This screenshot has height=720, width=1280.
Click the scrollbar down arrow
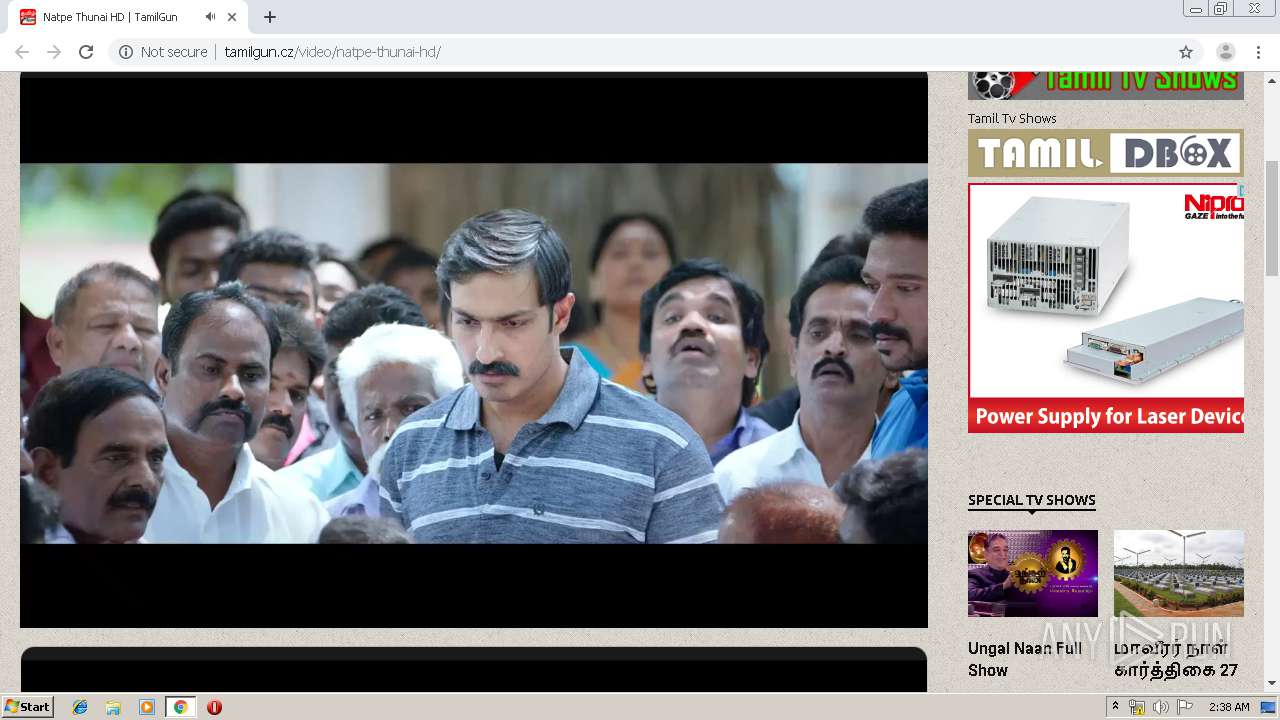1272,684
